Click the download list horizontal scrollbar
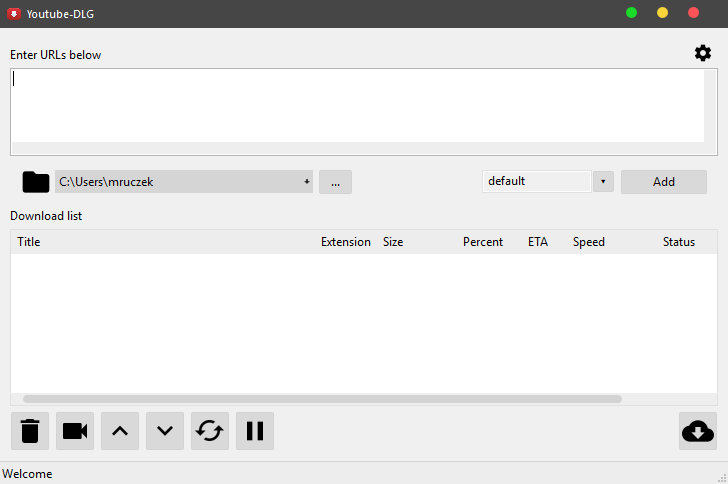Viewport: 728px width, 484px height. 322,399
